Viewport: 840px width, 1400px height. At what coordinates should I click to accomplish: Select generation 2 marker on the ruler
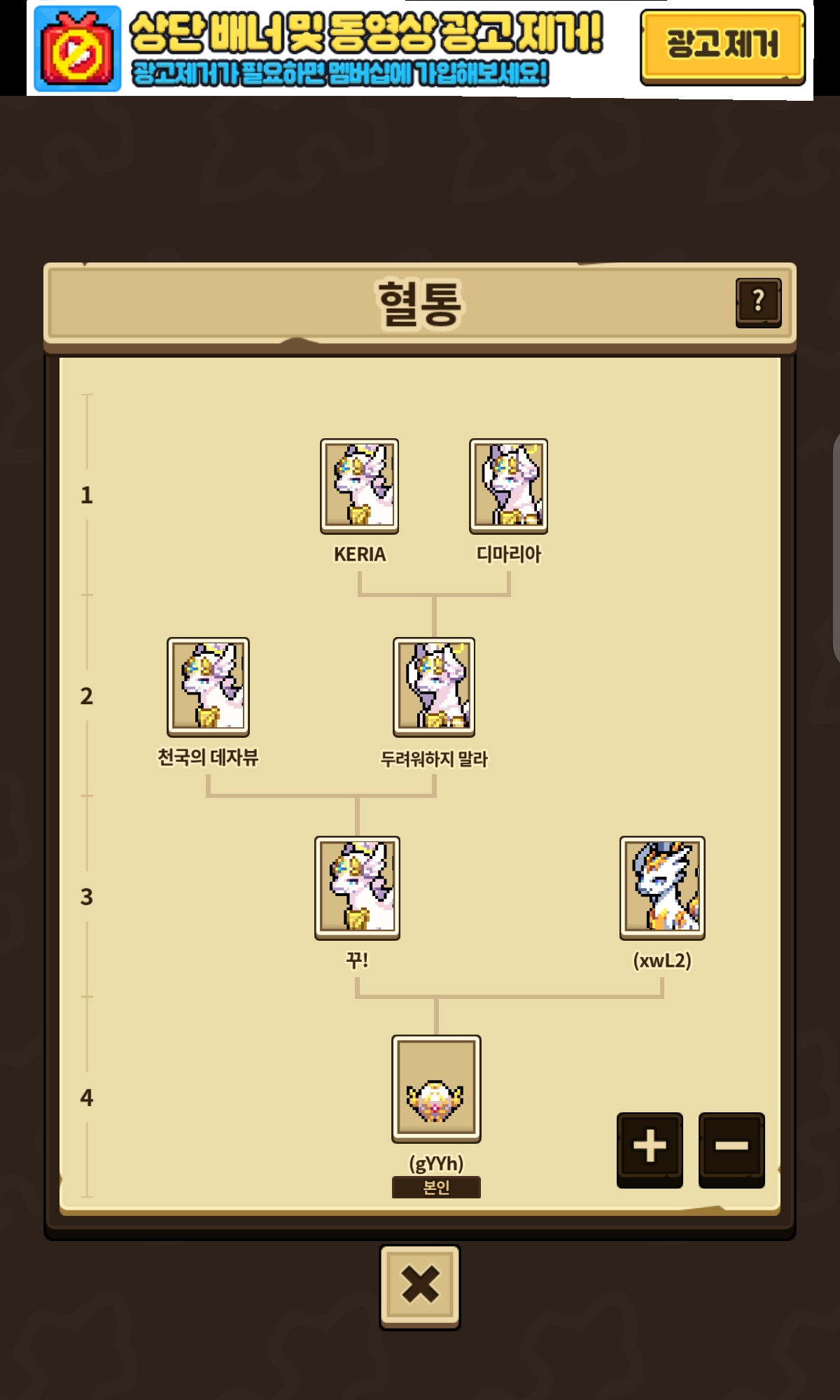[x=87, y=696]
